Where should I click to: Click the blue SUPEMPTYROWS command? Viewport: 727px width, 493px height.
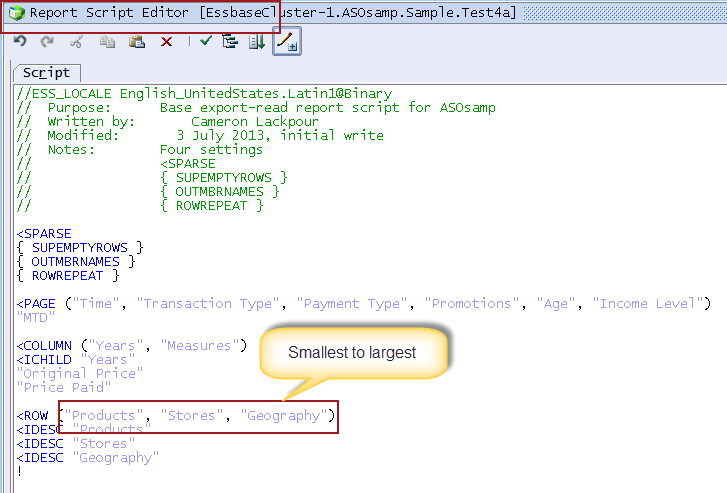80,248
